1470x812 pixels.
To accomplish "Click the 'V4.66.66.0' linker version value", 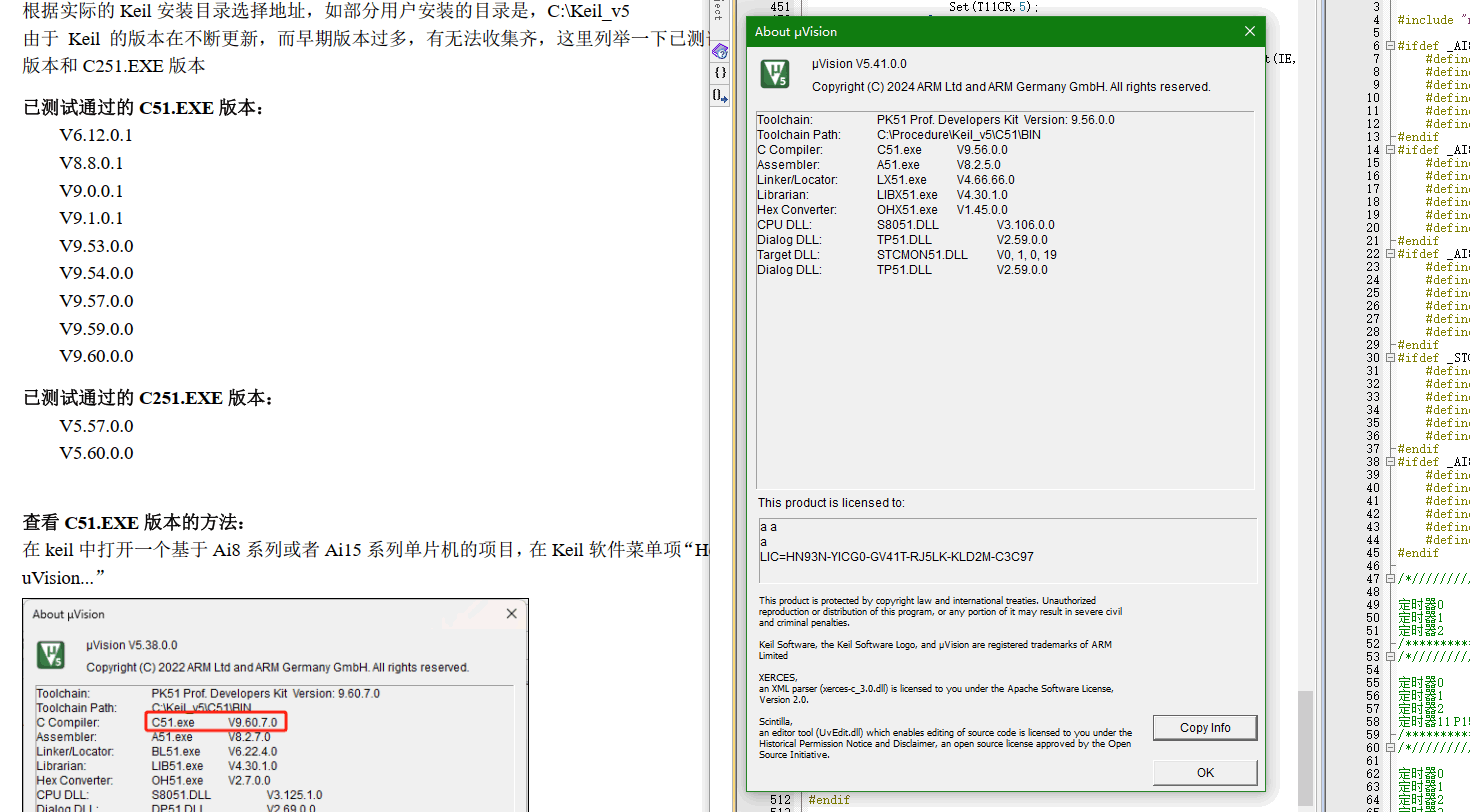I will 985,180.
